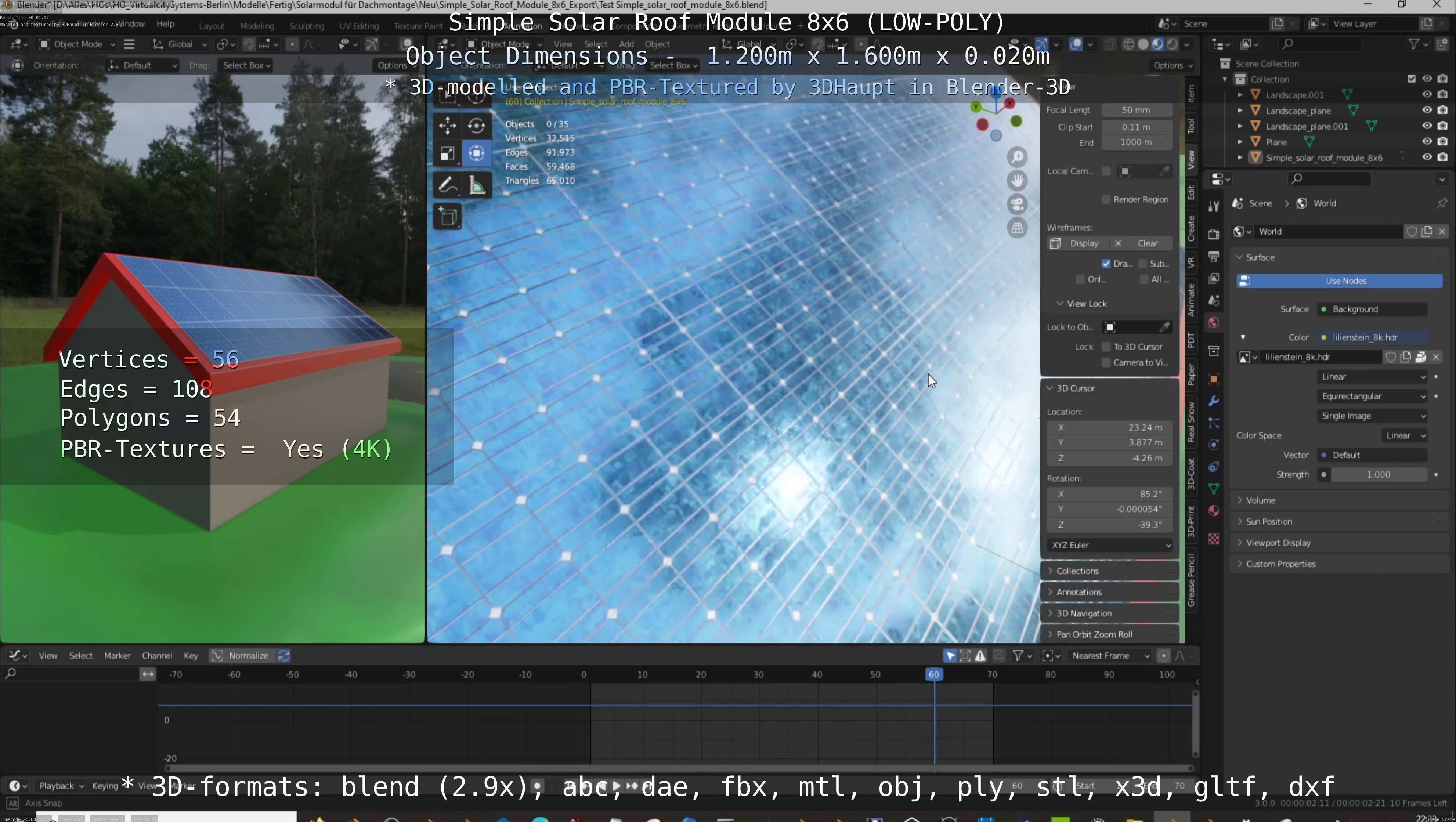Click the Add Cube tool icon
Screen dimensions: 1456x822
pyautogui.click(x=448, y=217)
